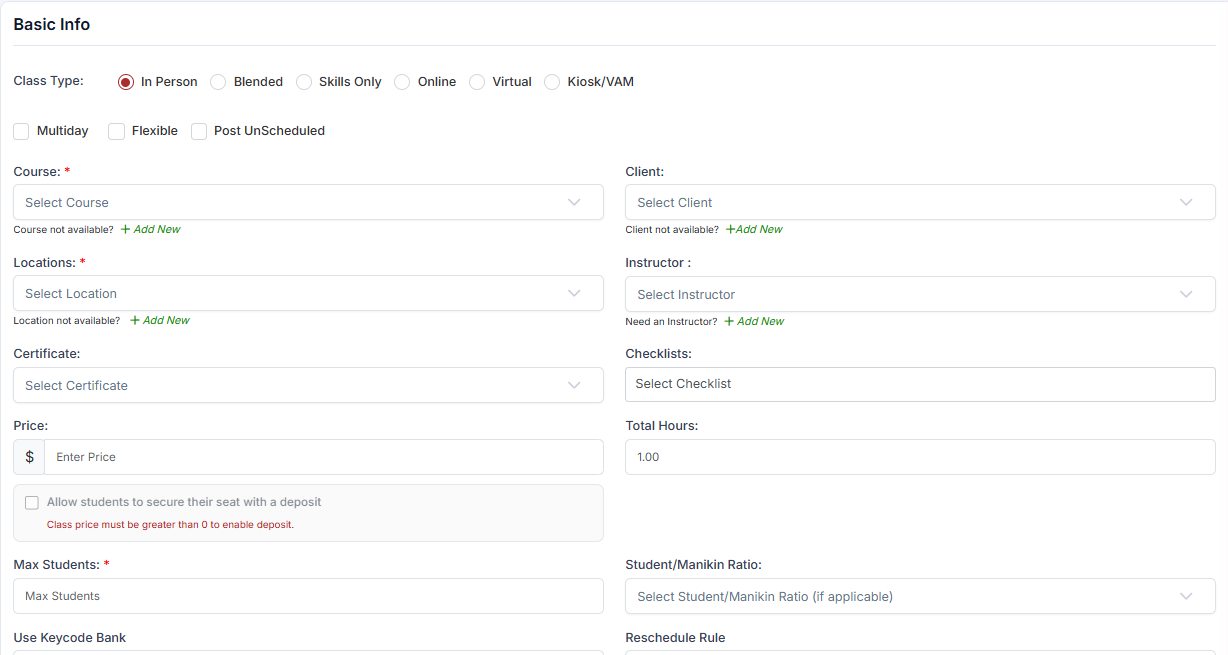The height and width of the screenshot is (655, 1228).
Task: Click Add New under Locations field
Action: [x=160, y=320]
